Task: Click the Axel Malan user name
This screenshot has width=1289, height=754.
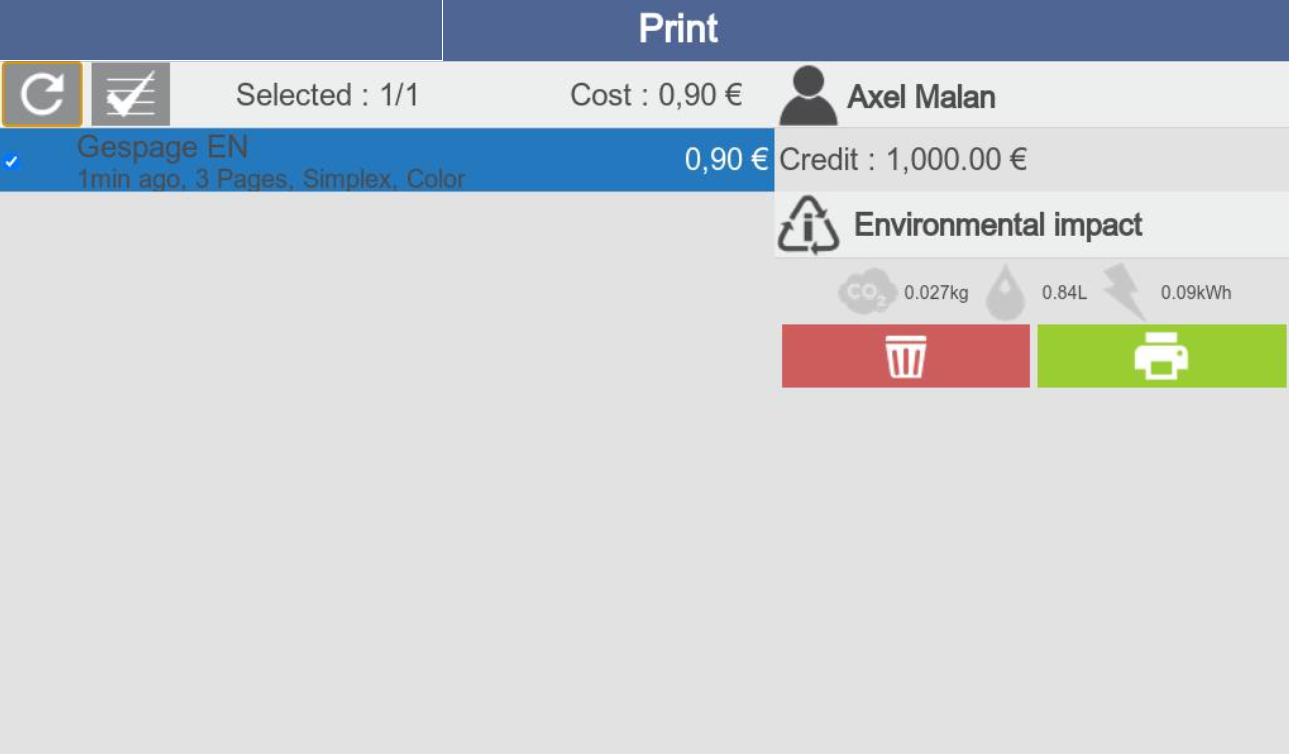Action: click(x=921, y=97)
